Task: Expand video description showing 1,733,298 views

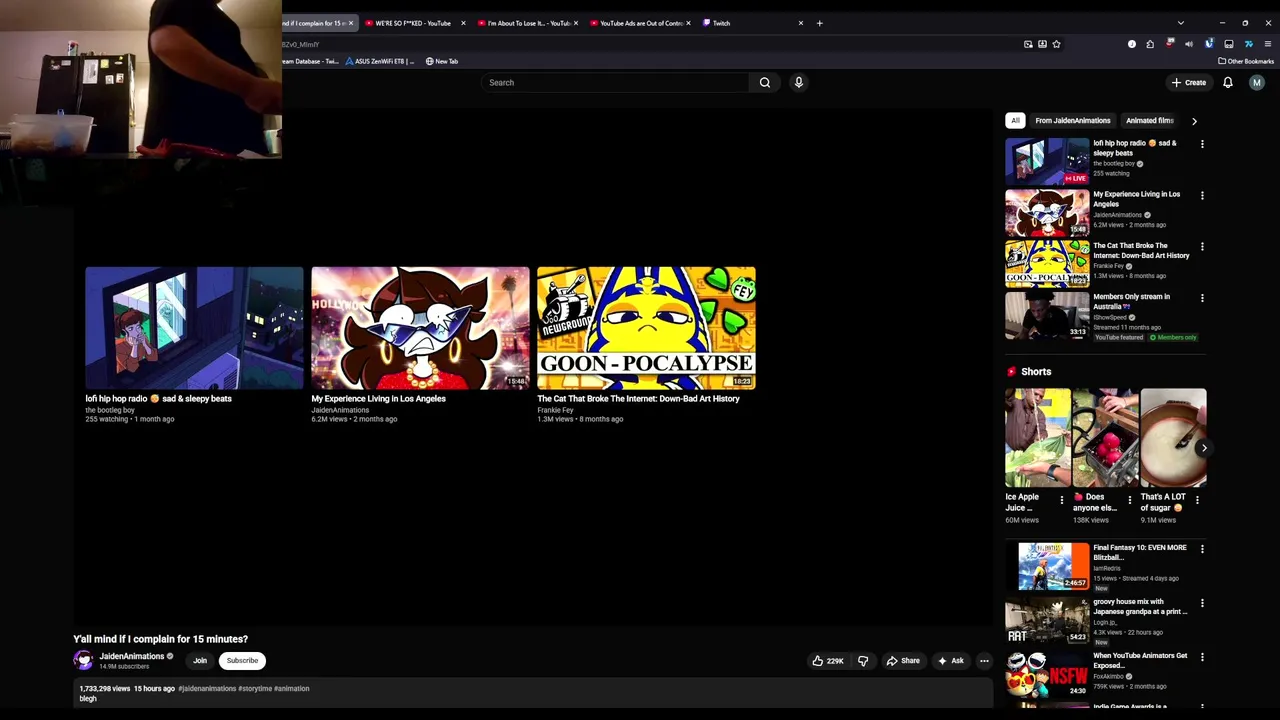Action: 535,693
